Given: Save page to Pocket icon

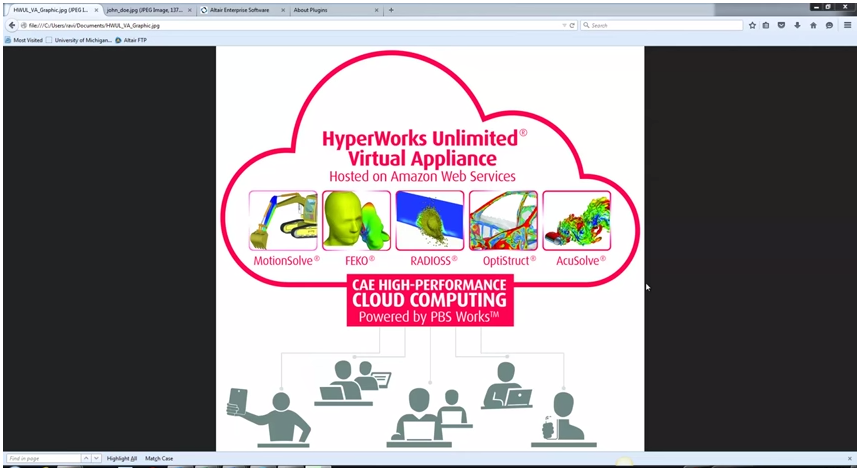Looking at the screenshot, I should point(781,25).
